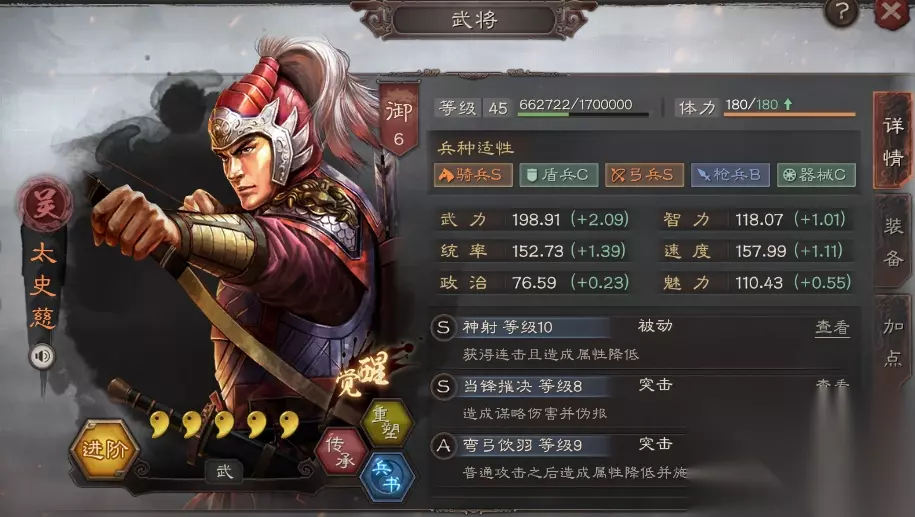Expand the 弯弓饮羽 skill row

(x=641, y=459)
